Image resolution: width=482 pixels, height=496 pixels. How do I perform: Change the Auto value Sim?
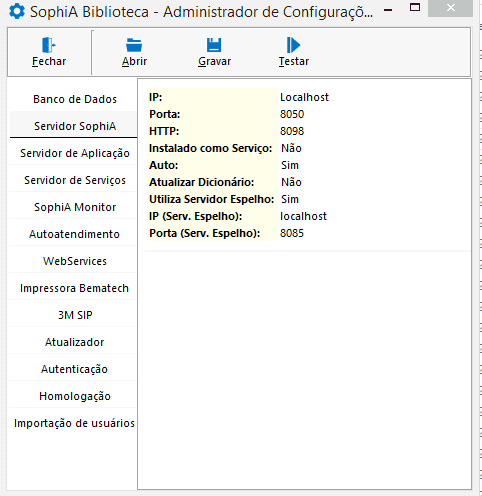click(290, 165)
